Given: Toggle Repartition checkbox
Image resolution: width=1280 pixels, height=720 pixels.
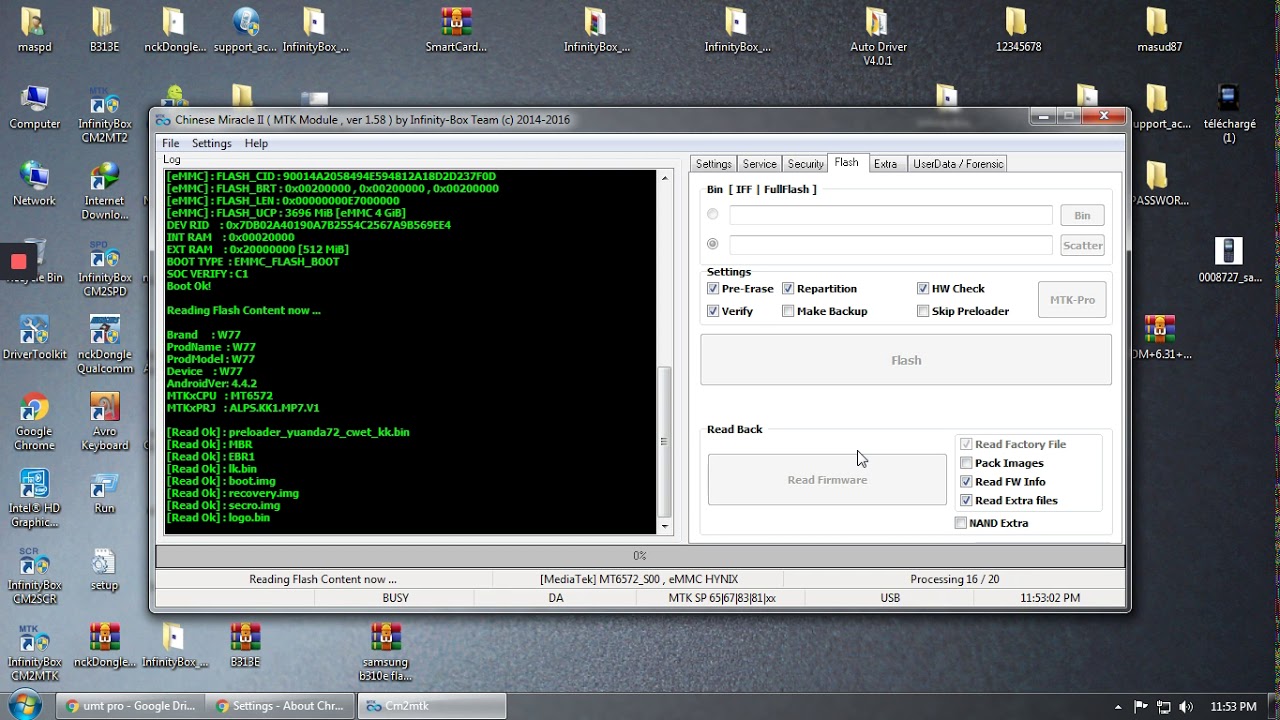Looking at the screenshot, I should (x=788, y=288).
